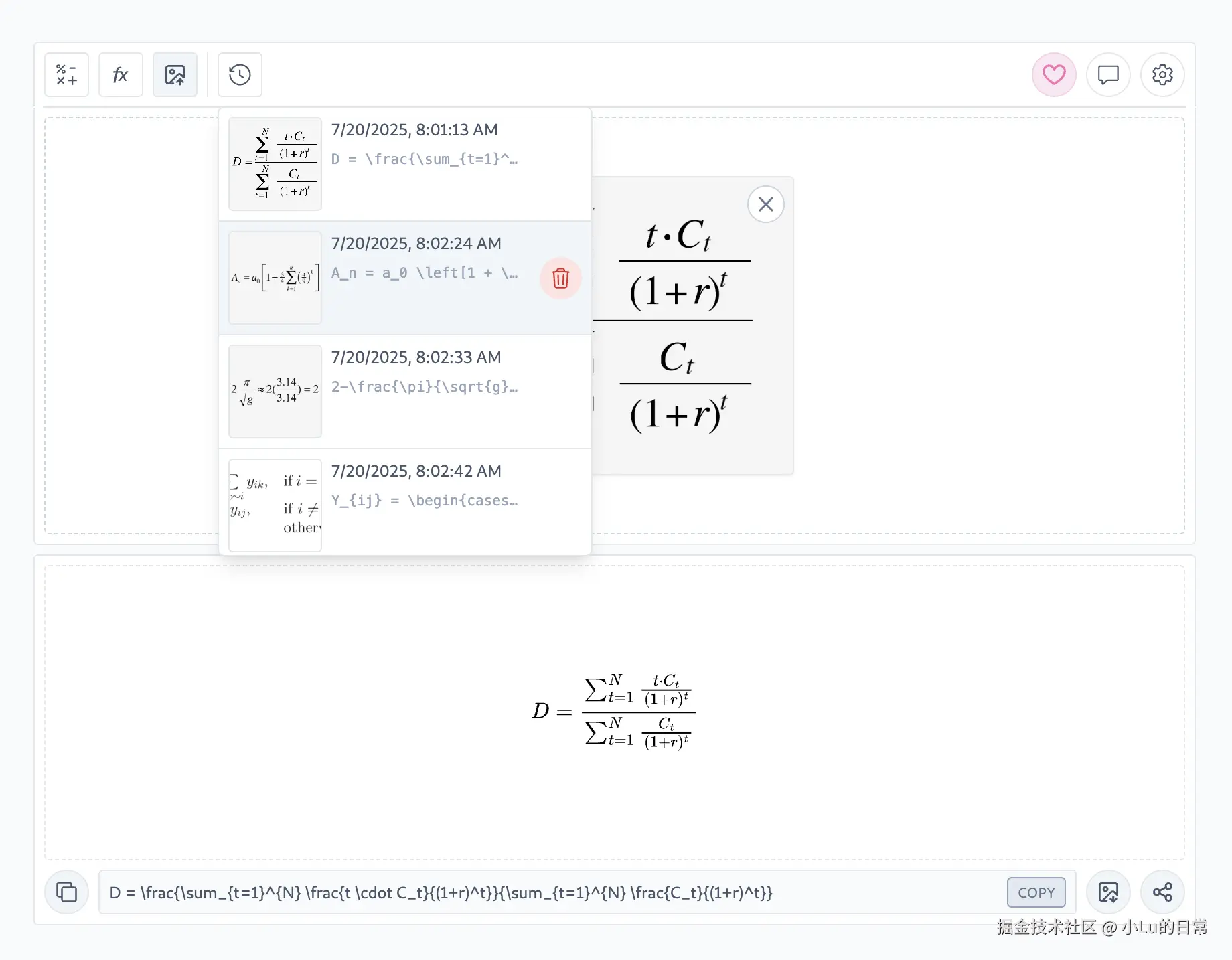Click the LaTeX code input field
This screenshot has width=1232, height=960.
[549, 892]
